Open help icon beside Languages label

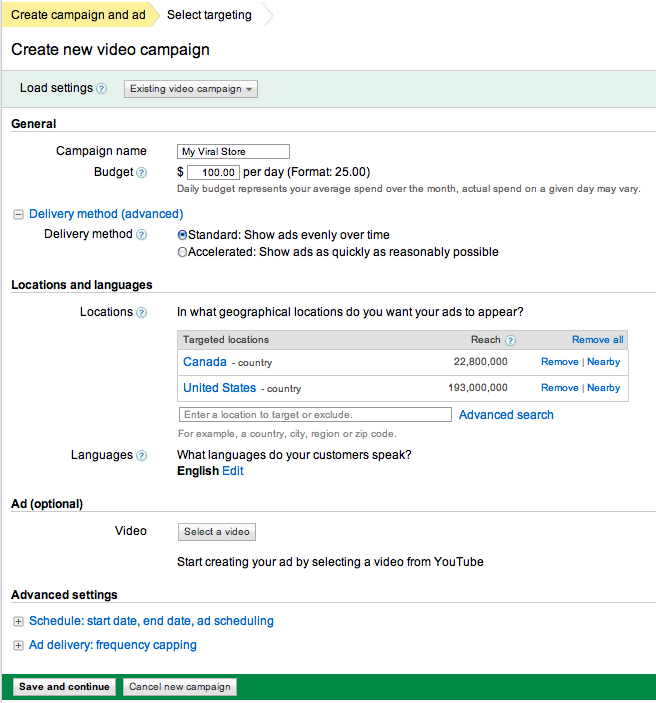pos(141,456)
